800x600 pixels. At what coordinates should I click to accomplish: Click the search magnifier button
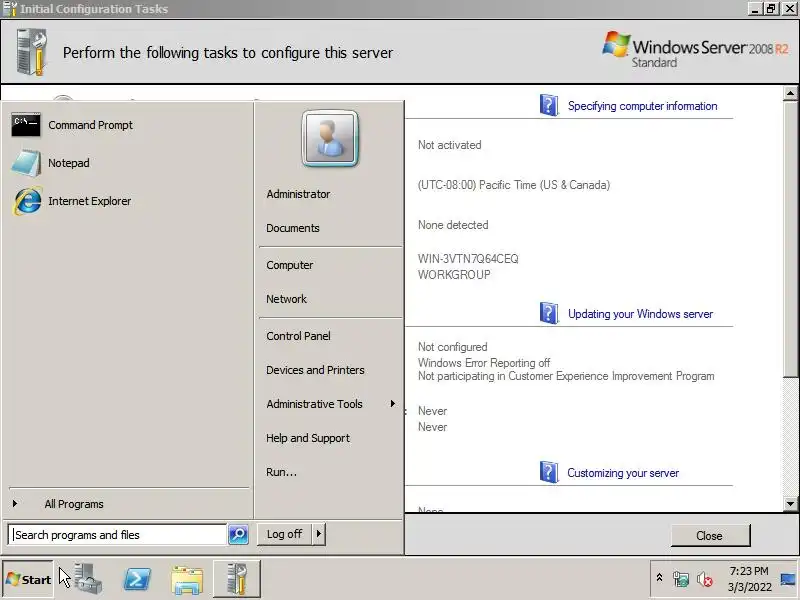click(x=238, y=535)
